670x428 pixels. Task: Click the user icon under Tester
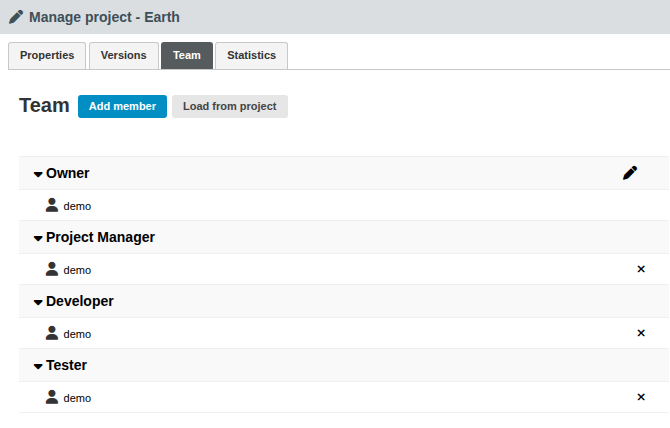coord(52,397)
